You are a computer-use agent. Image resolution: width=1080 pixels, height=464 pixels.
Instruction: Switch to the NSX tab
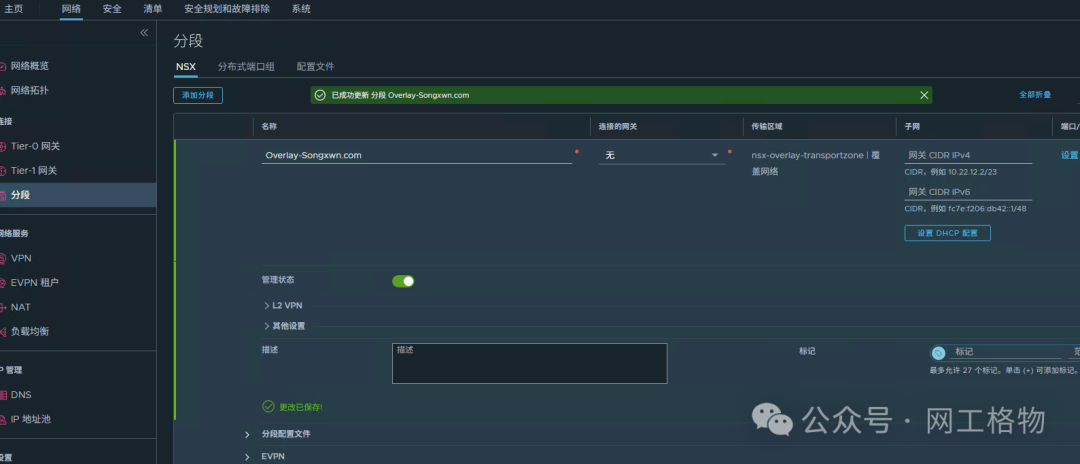click(186, 67)
